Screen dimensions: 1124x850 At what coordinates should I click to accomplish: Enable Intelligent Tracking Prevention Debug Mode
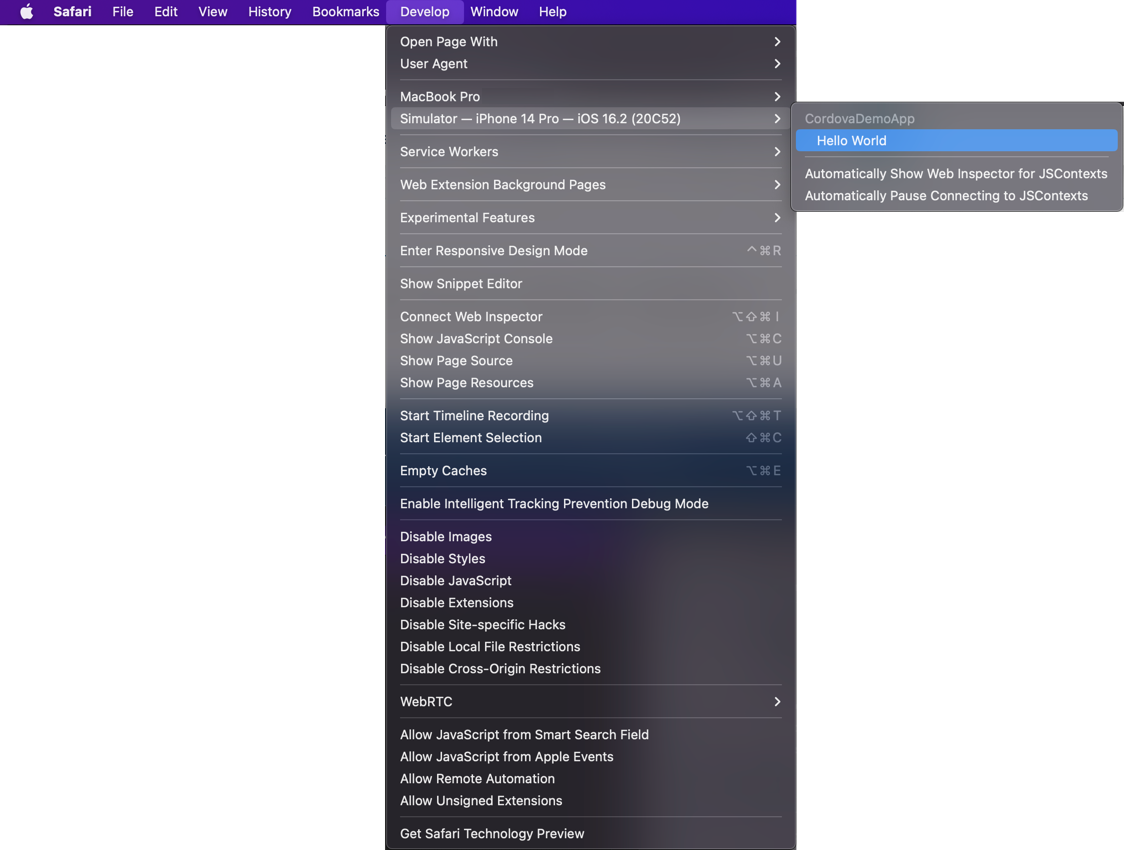point(591,504)
